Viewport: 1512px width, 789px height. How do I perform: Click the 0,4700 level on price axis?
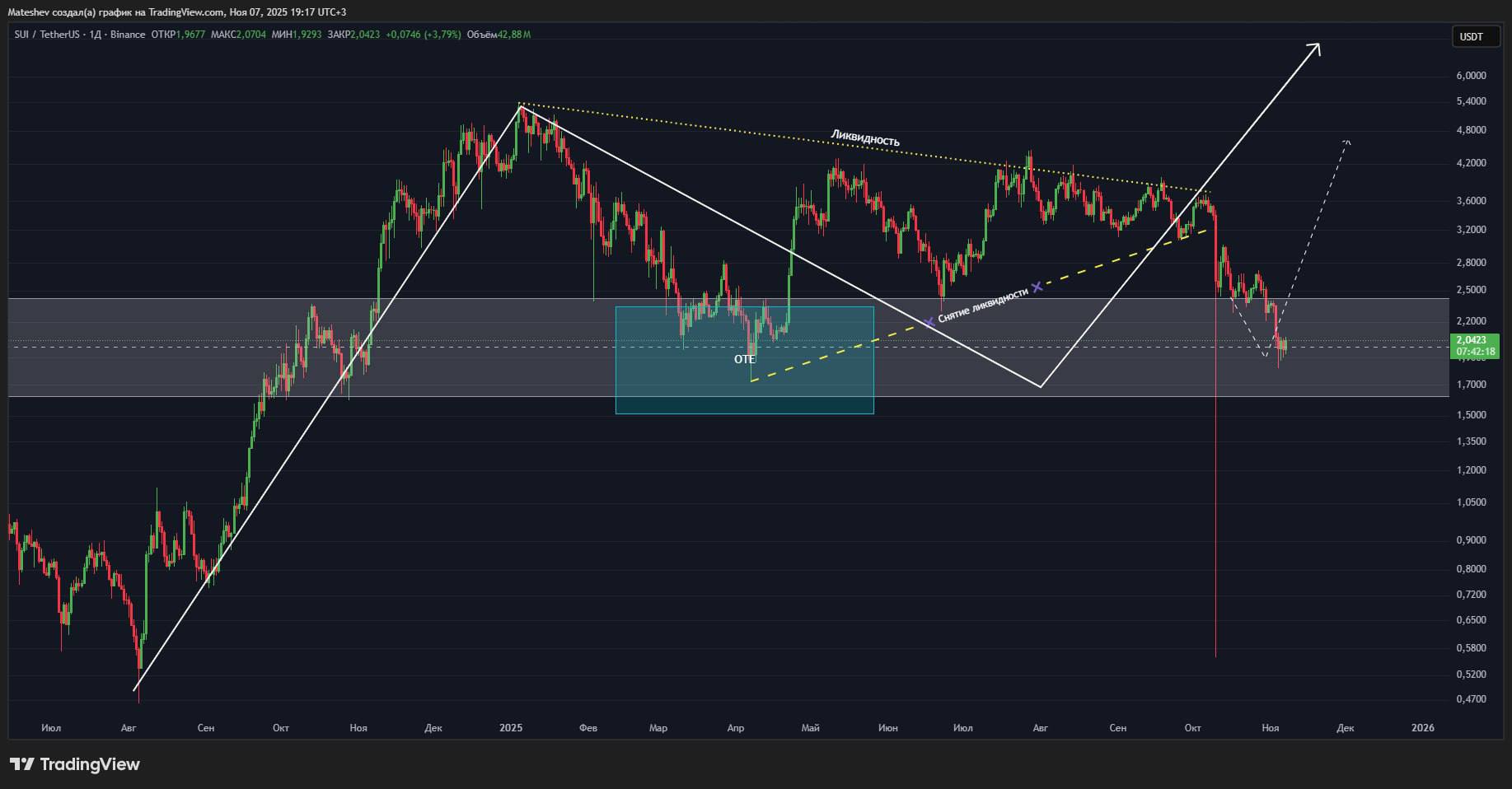click(1471, 699)
